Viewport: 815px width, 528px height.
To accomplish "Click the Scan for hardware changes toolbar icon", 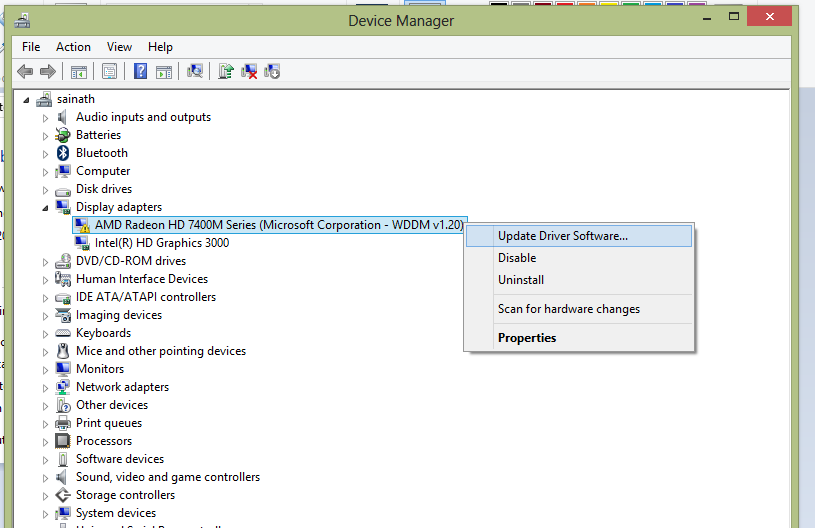I will coord(195,71).
